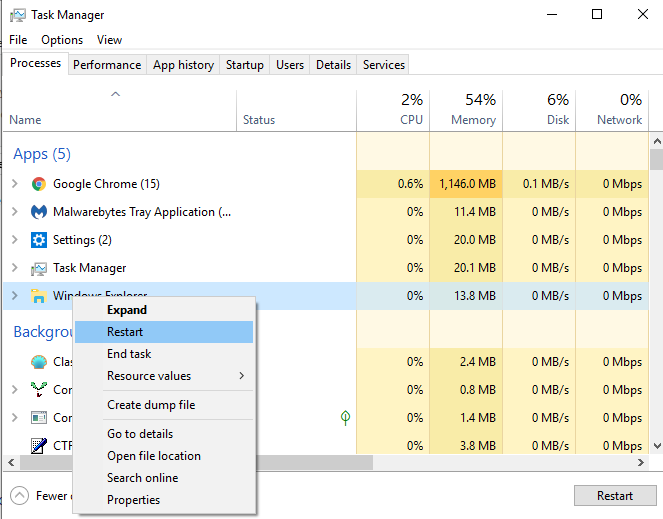Click the green branching icon in the background processes
This screenshot has height=519, width=663.
point(39,389)
